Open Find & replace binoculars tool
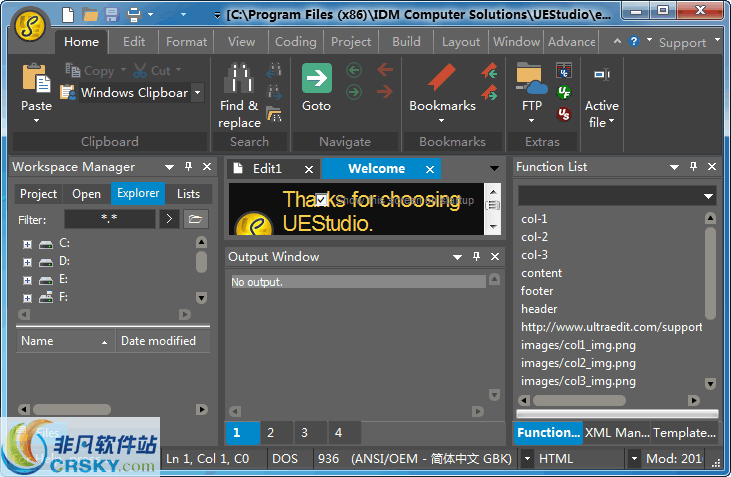Image resolution: width=731 pixels, height=477 pixels. [x=239, y=78]
